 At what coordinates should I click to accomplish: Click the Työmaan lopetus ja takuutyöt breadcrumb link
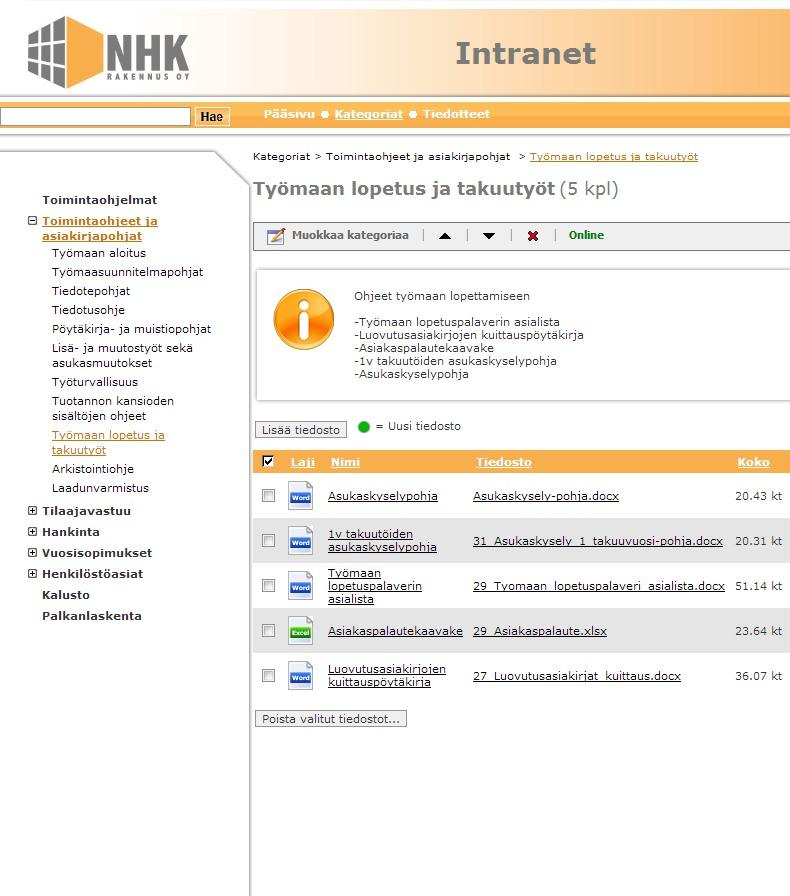pyautogui.click(x=613, y=157)
